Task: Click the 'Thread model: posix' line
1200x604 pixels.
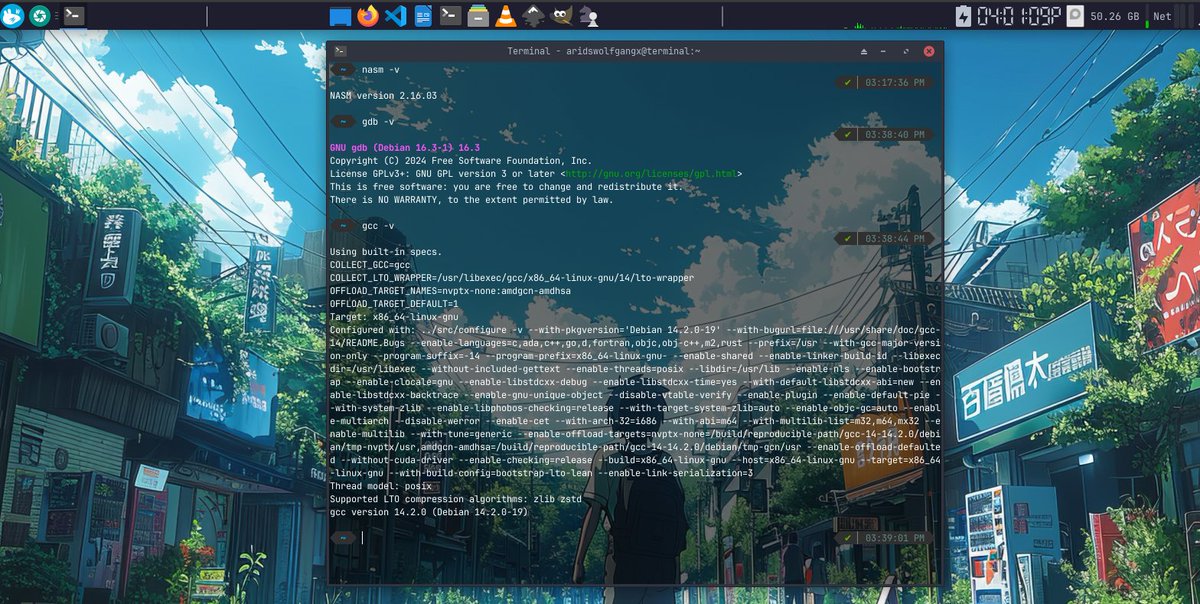Action: (x=381, y=485)
